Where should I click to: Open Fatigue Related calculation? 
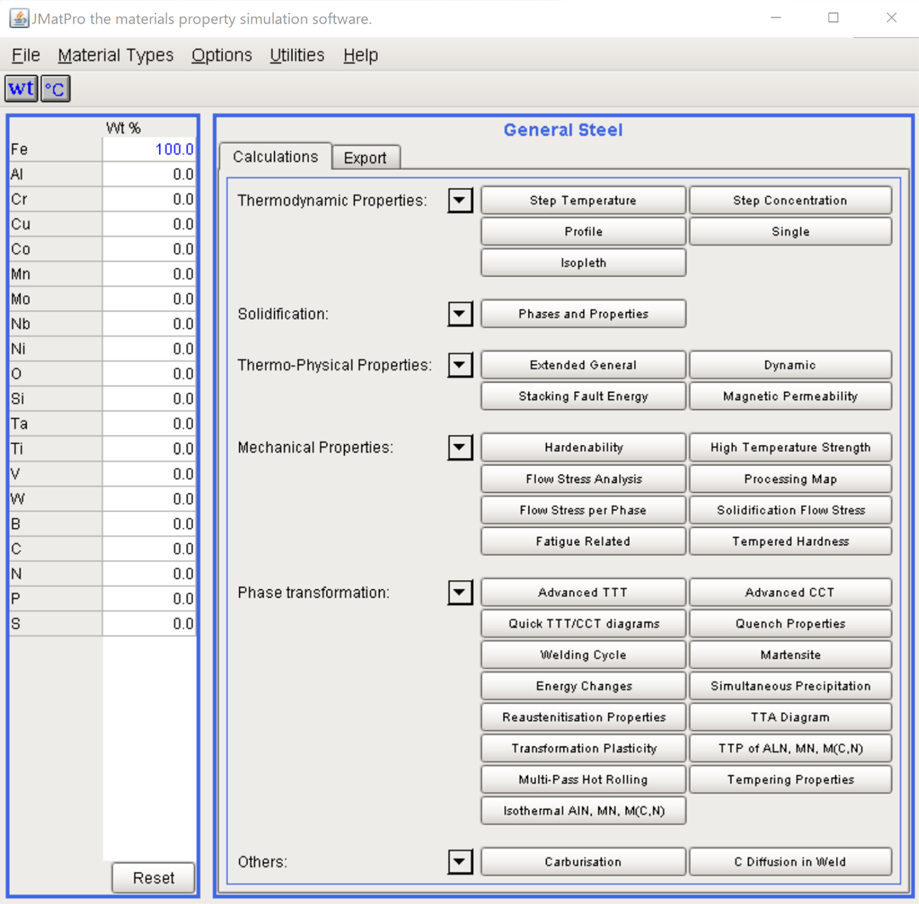(583, 541)
